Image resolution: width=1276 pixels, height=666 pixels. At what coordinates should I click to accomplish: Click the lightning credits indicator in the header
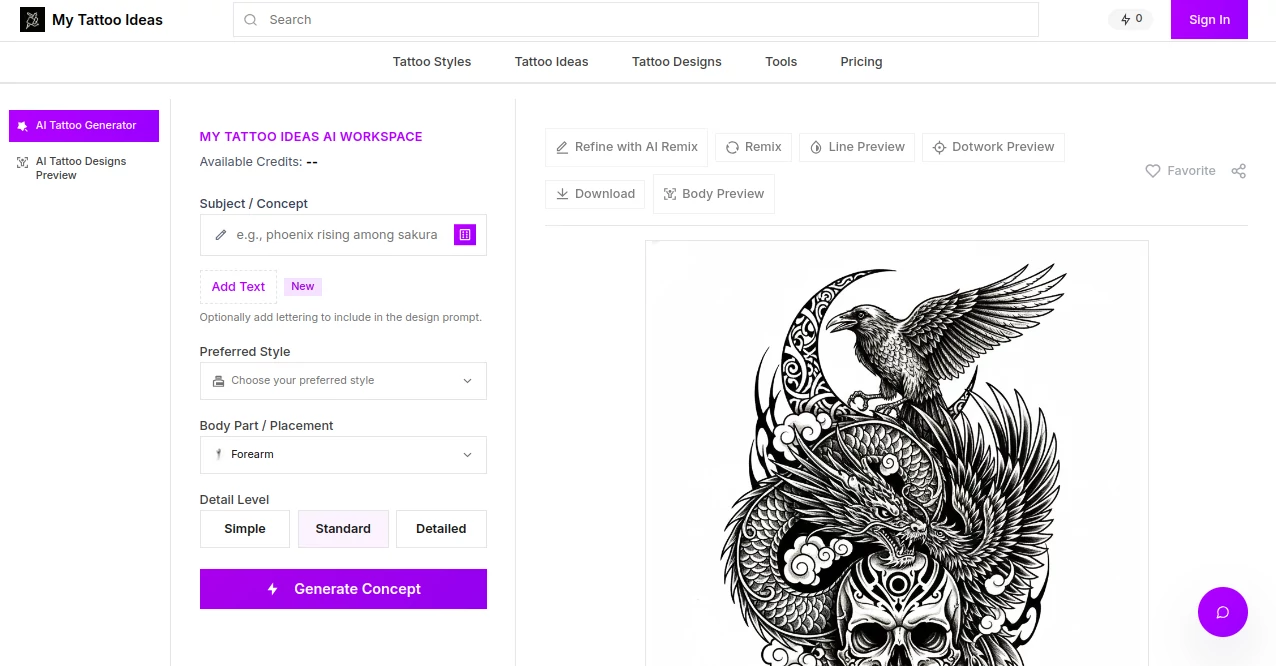pos(1129,18)
